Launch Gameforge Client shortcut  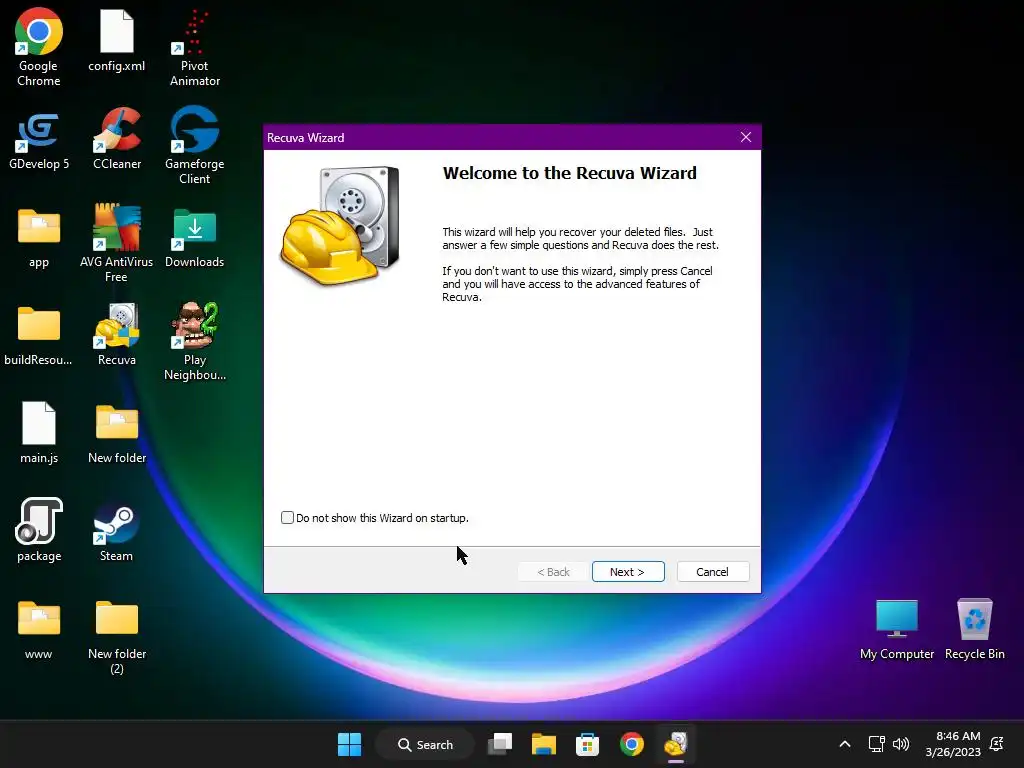point(195,145)
